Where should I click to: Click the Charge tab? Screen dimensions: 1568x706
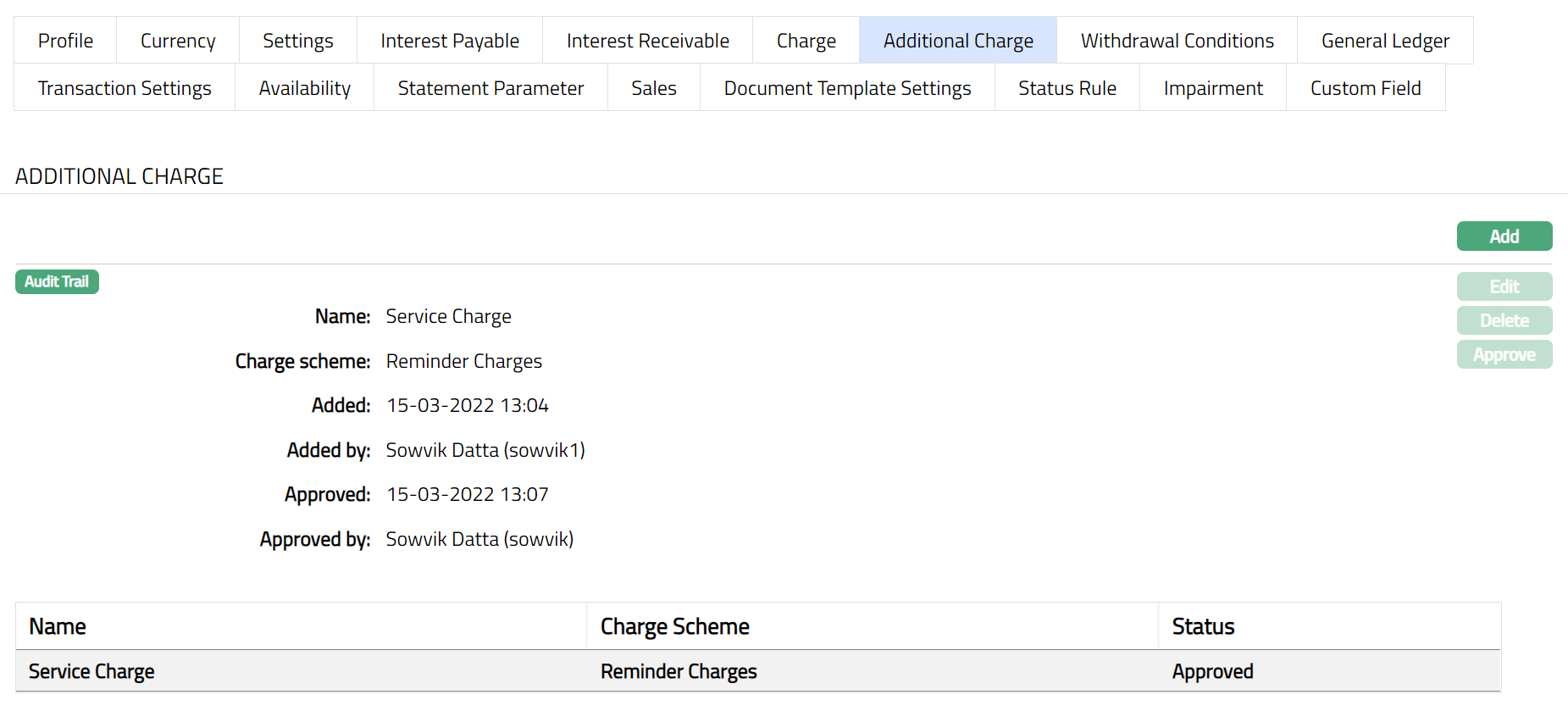click(806, 41)
